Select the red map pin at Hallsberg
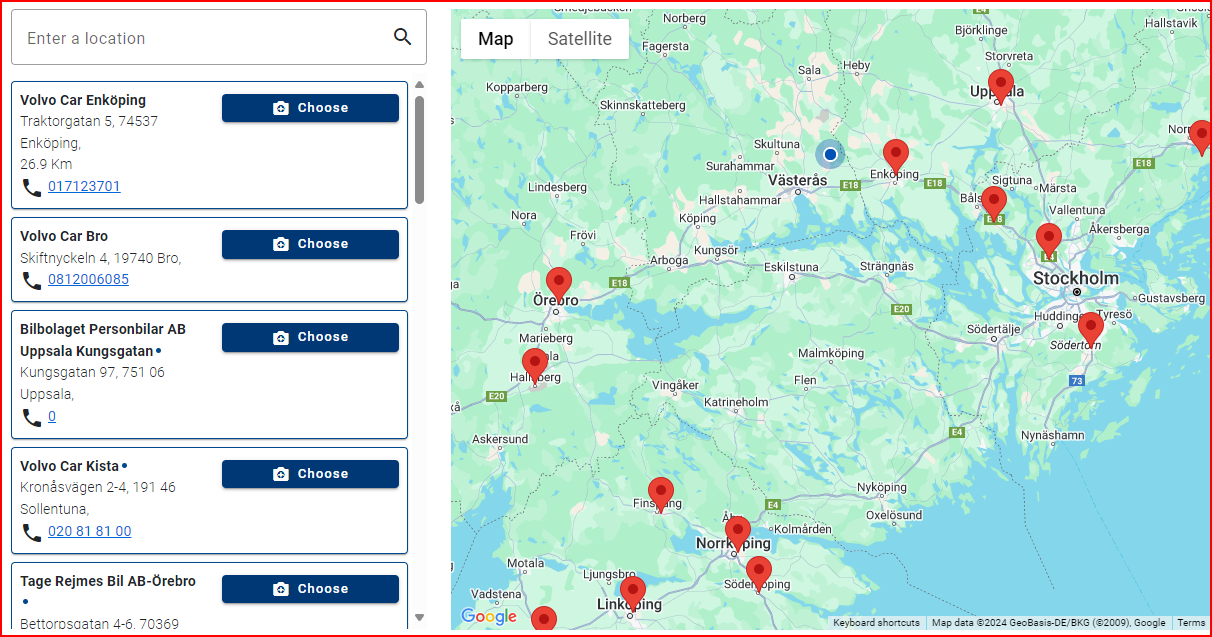Viewport: 1212px width, 637px height. (x=535, y=366)
